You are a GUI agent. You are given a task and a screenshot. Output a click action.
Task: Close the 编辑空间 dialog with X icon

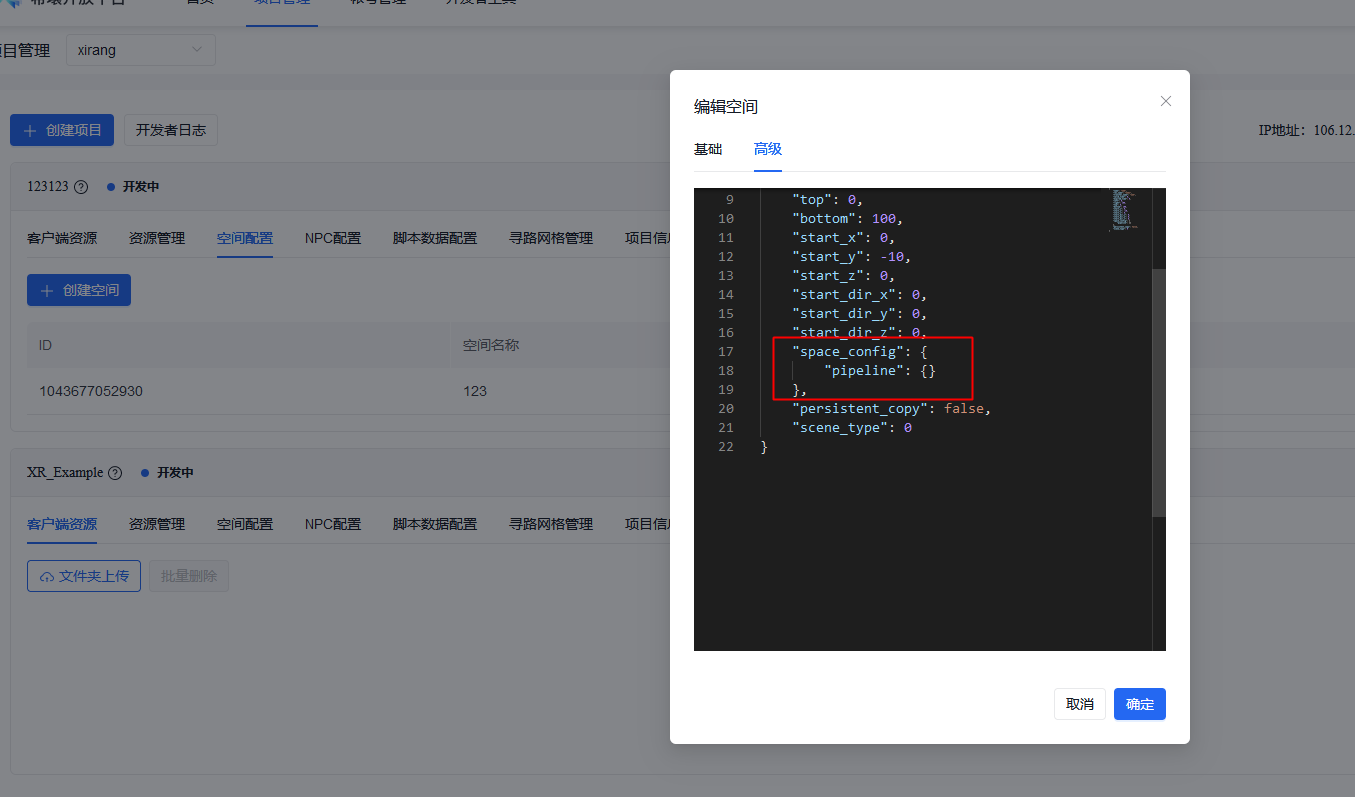pyautogui.click(x=1165, y=101)
